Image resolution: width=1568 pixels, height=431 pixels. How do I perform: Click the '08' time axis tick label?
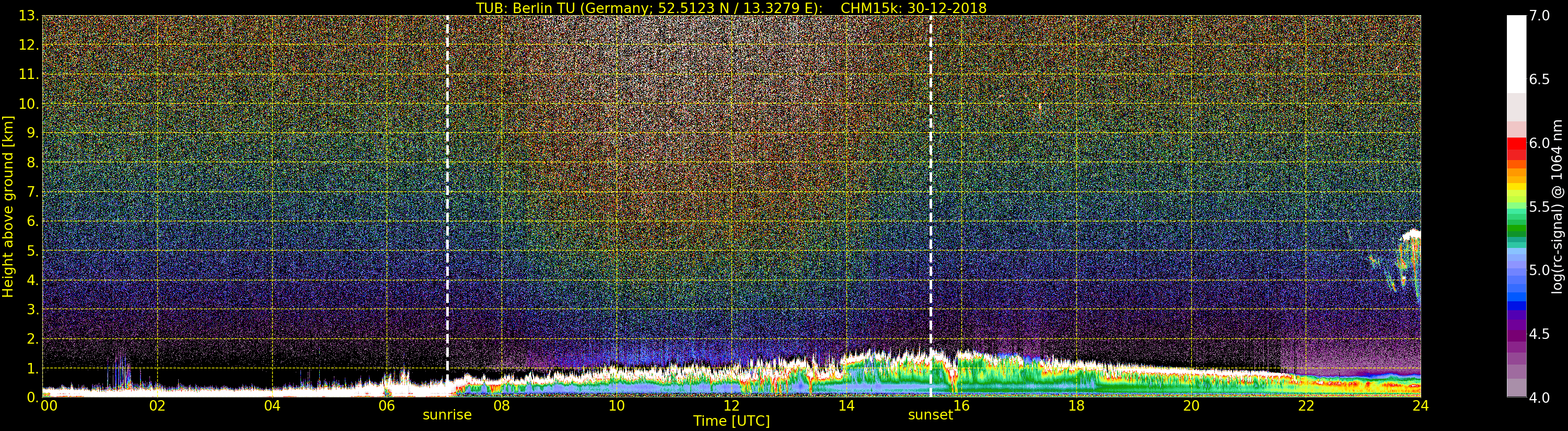[x=502, y=405]
